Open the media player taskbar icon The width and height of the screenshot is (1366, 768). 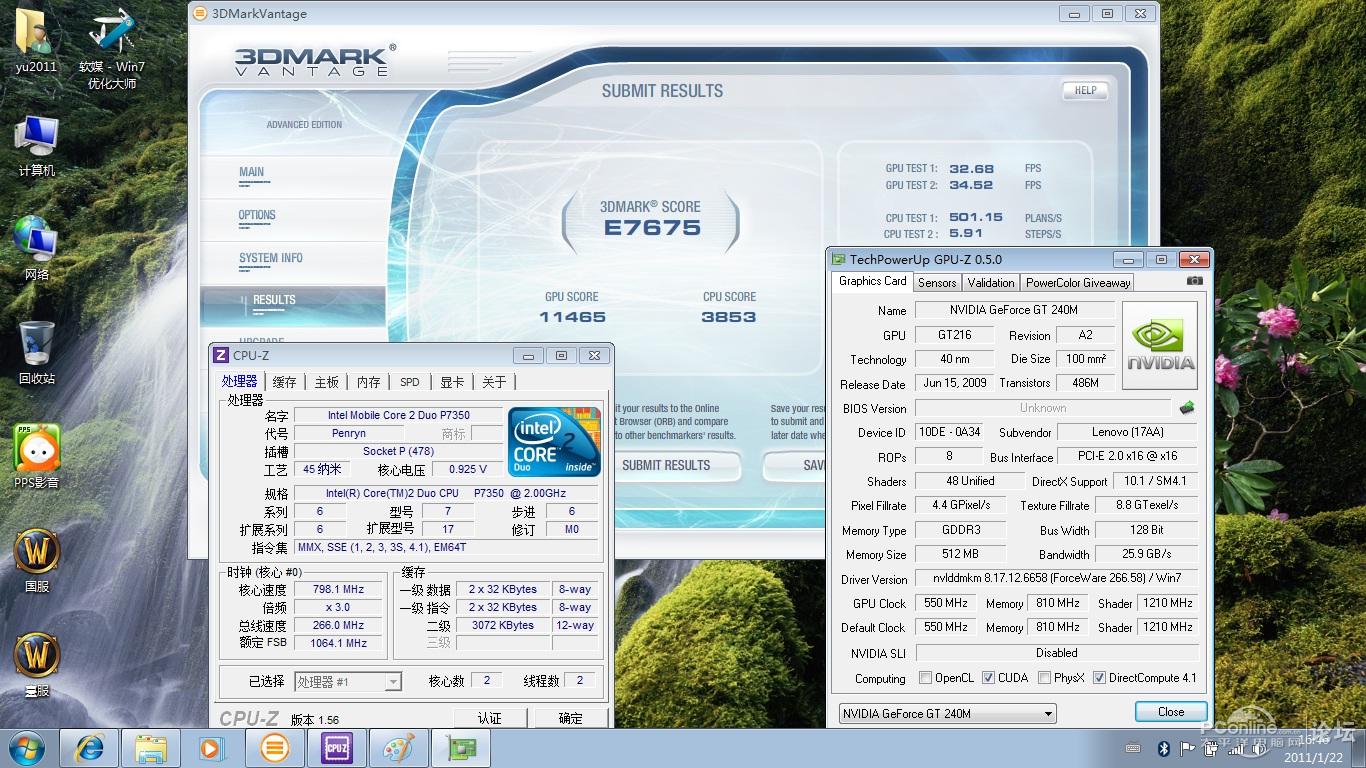coord(213,748)
